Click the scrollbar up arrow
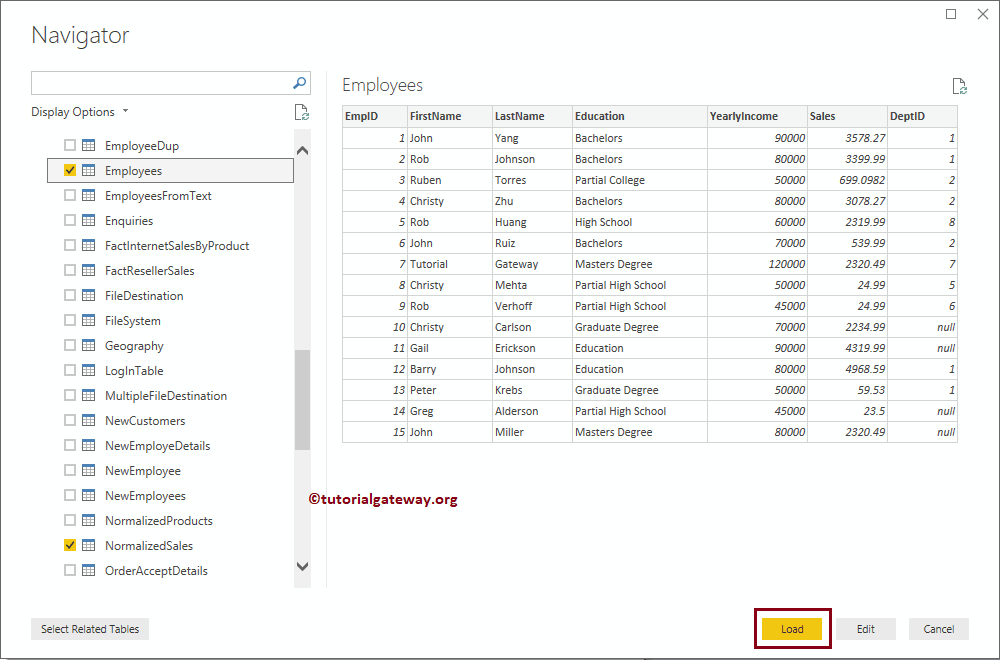 (302, 148)
